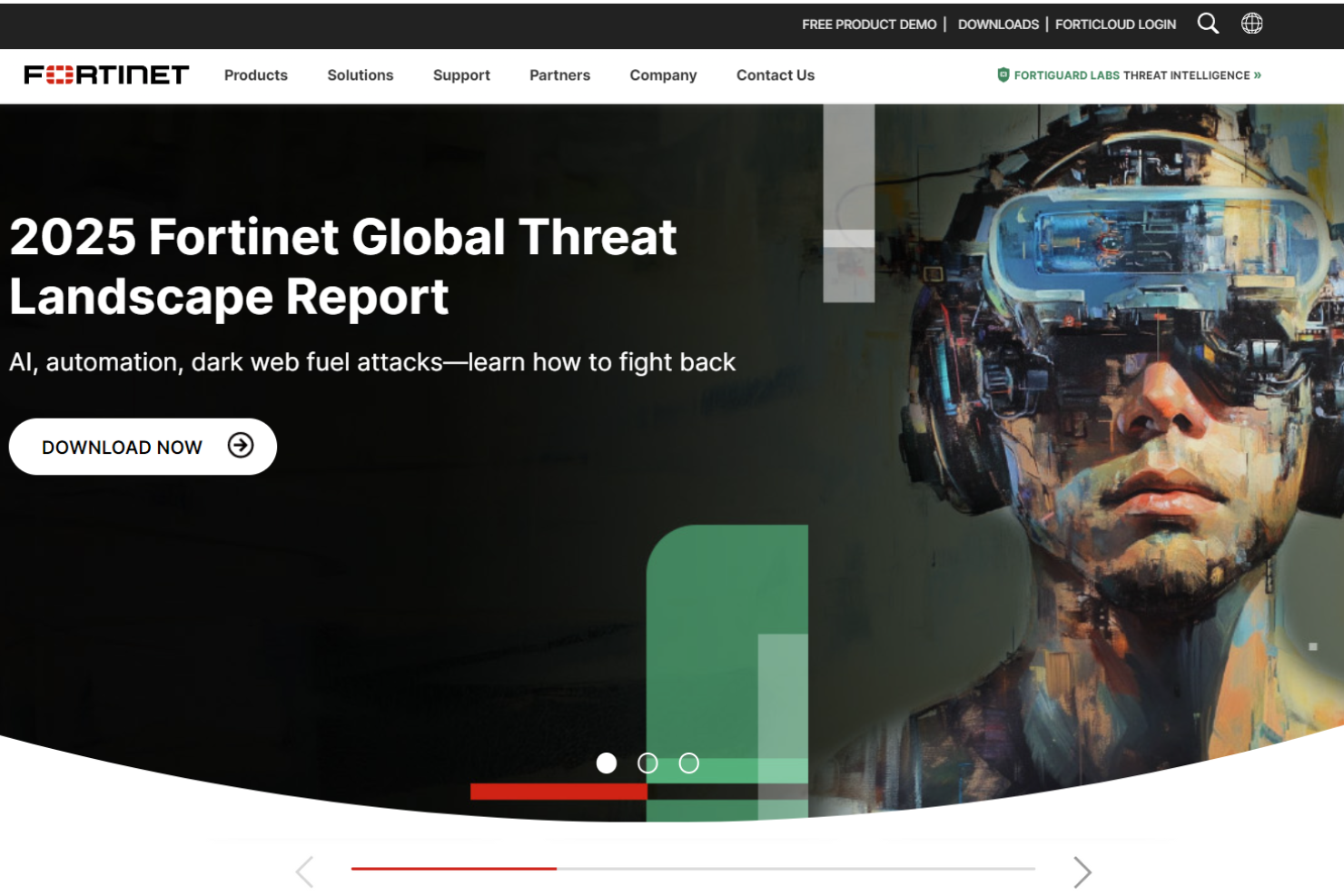Select Partners in the navigation bar
Image resolution: width=1344 pixels, height=896 pixels.
pyautogui.click(x=559, y=75)
